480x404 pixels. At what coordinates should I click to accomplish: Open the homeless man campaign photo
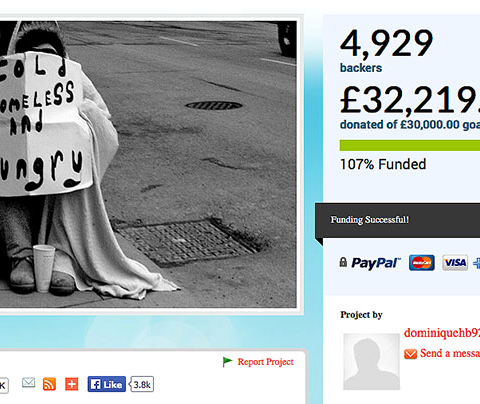(x=148, y=164)
